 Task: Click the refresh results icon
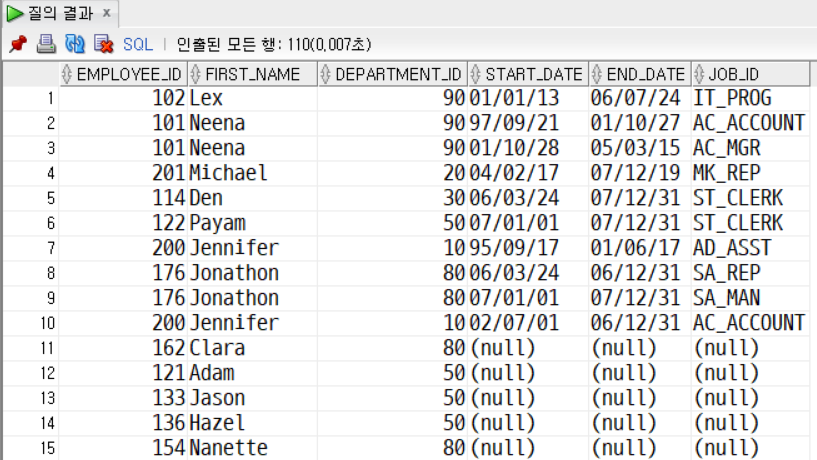tap(75, 44)
